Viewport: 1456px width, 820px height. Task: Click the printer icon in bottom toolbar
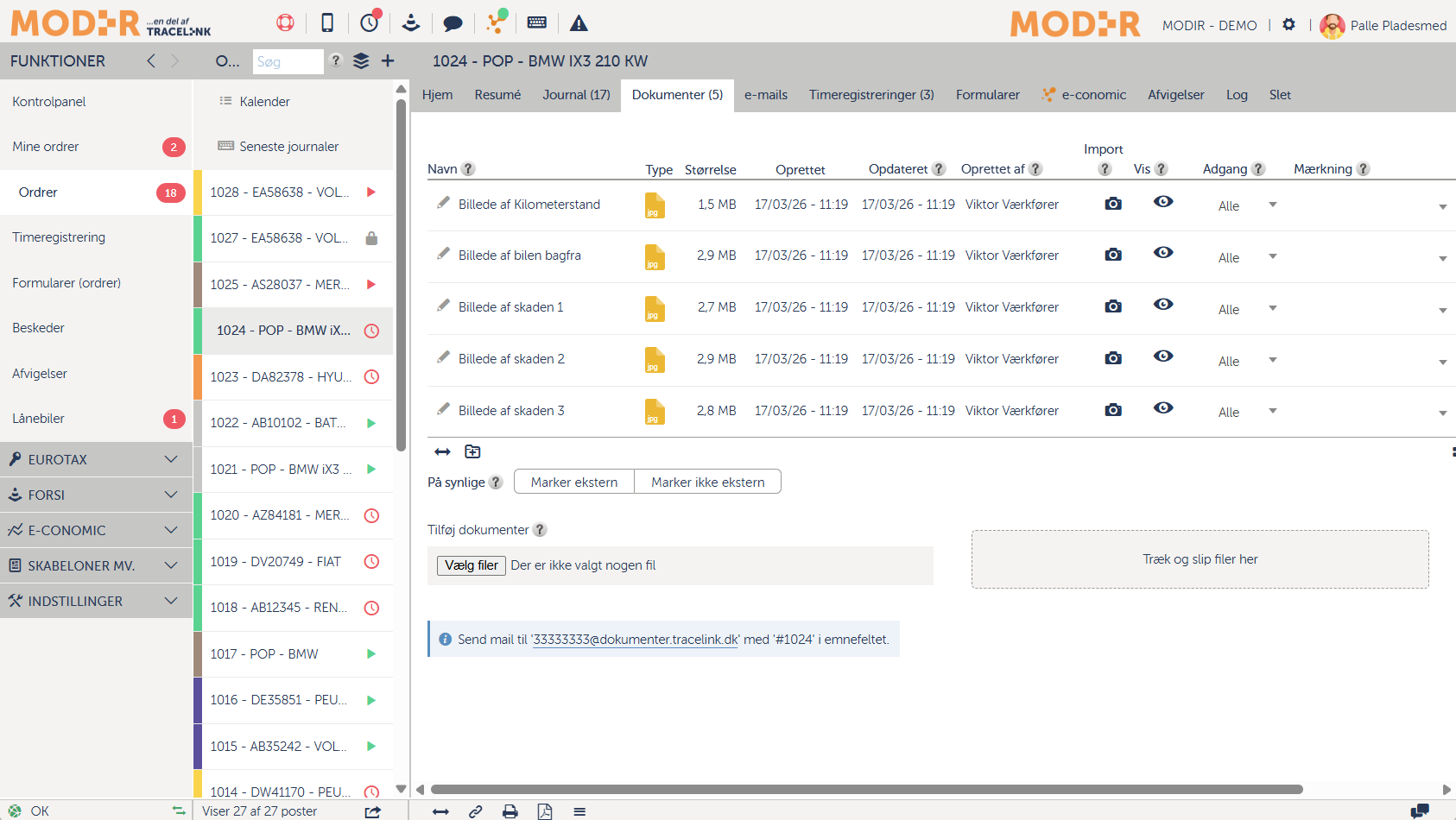click(x=510, y=811)
